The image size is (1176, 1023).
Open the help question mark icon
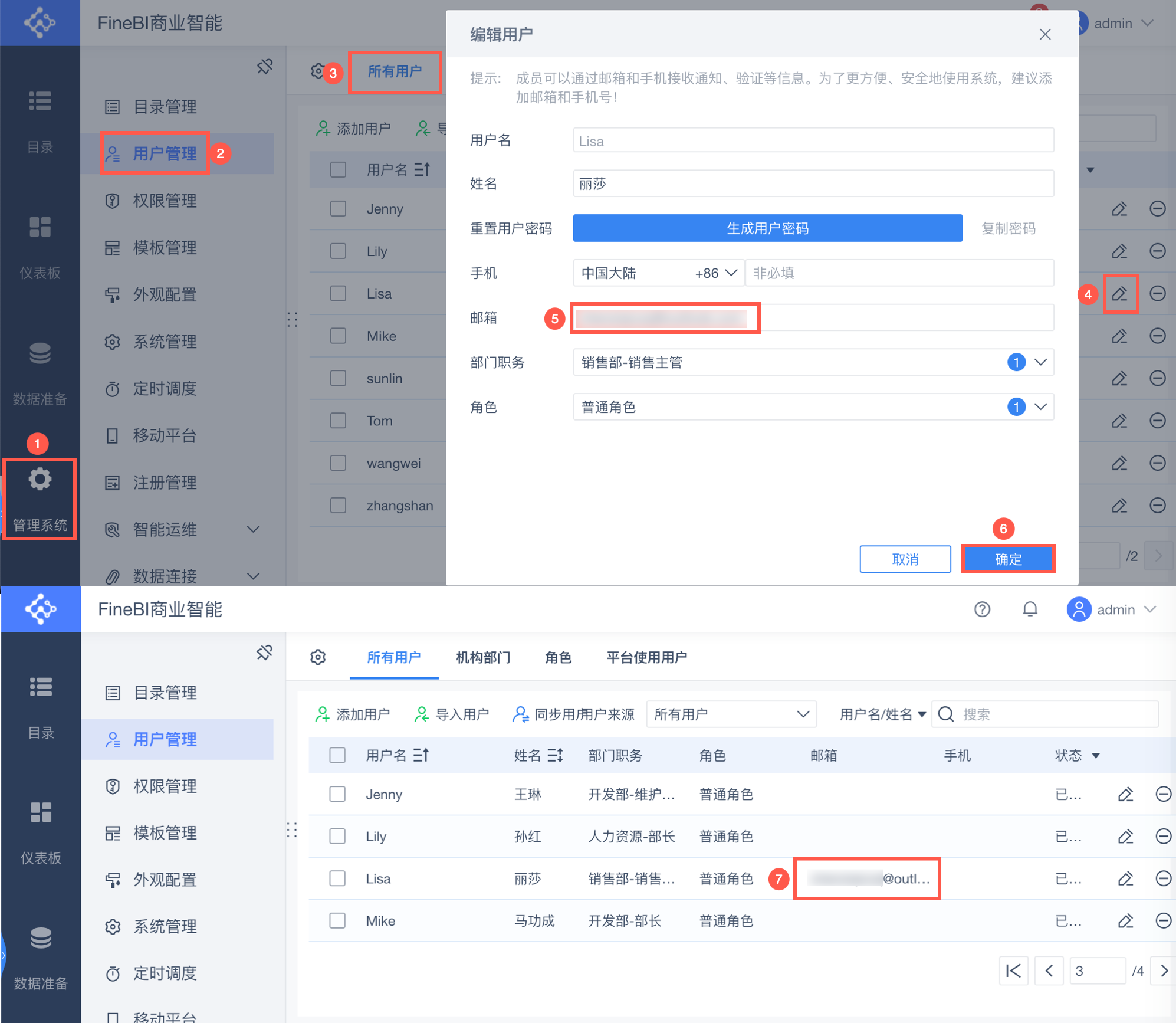coord(982,609)
